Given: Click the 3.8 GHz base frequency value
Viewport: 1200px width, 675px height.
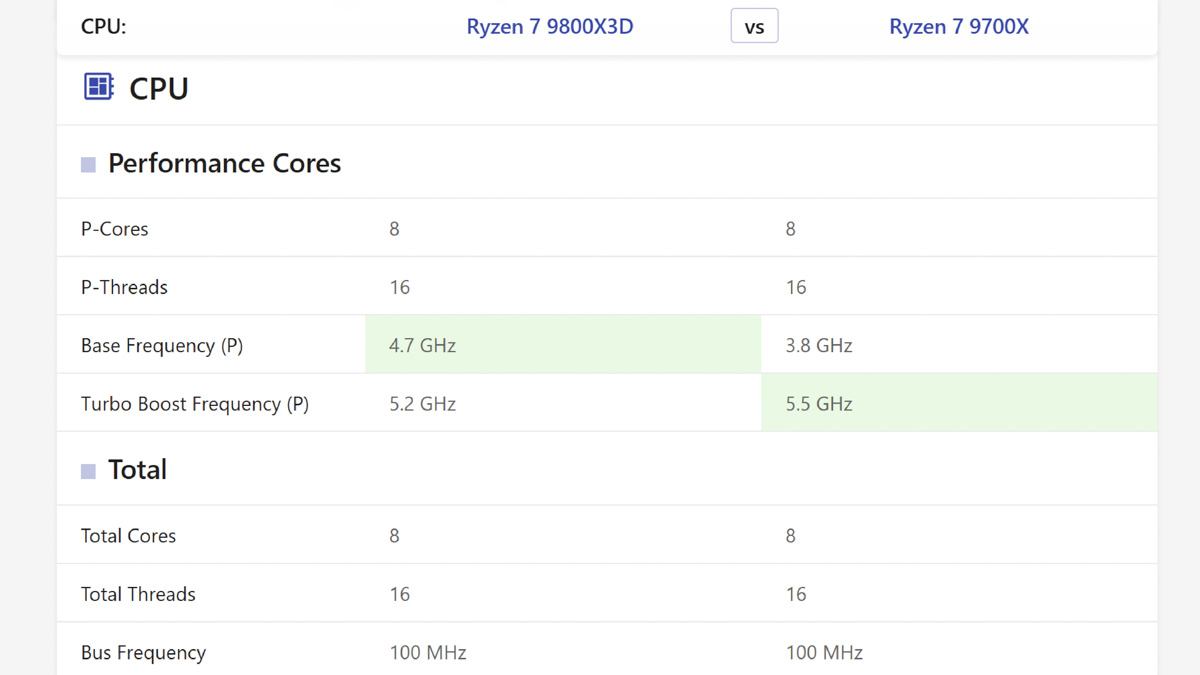Looking at the screenshot, I should 819,346.
